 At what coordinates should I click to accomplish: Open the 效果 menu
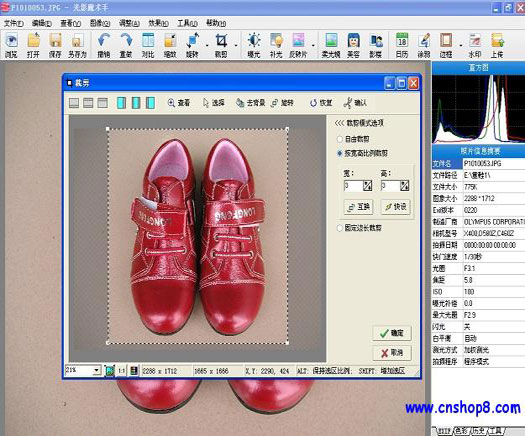tap(158, 23)
